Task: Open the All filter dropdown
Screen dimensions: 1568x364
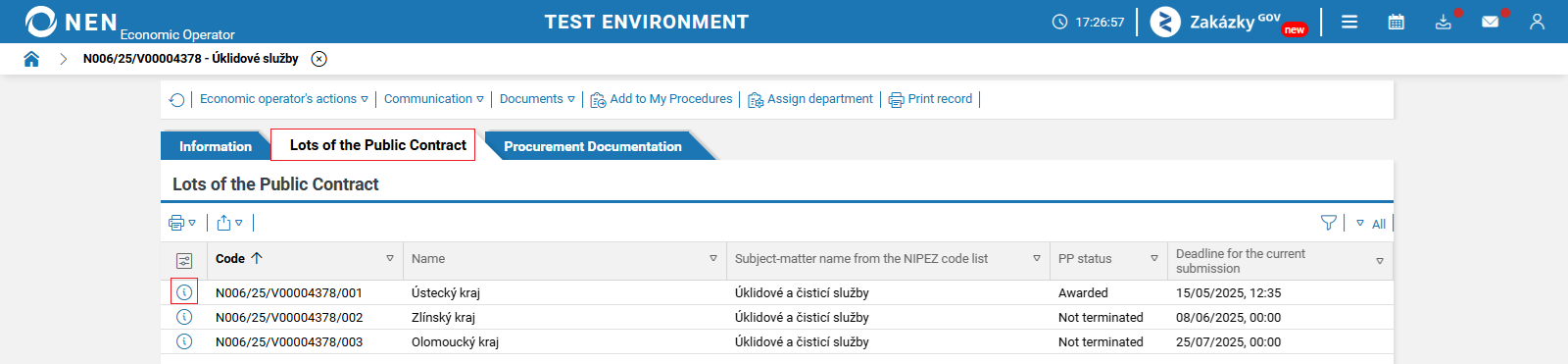Action: coord(1371,224)
